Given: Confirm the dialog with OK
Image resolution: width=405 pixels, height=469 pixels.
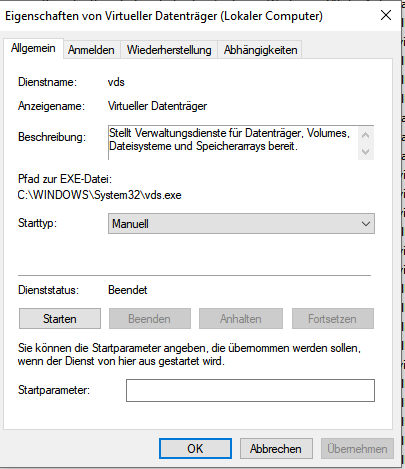Looking at the screenshot, I should click(195, 449).
